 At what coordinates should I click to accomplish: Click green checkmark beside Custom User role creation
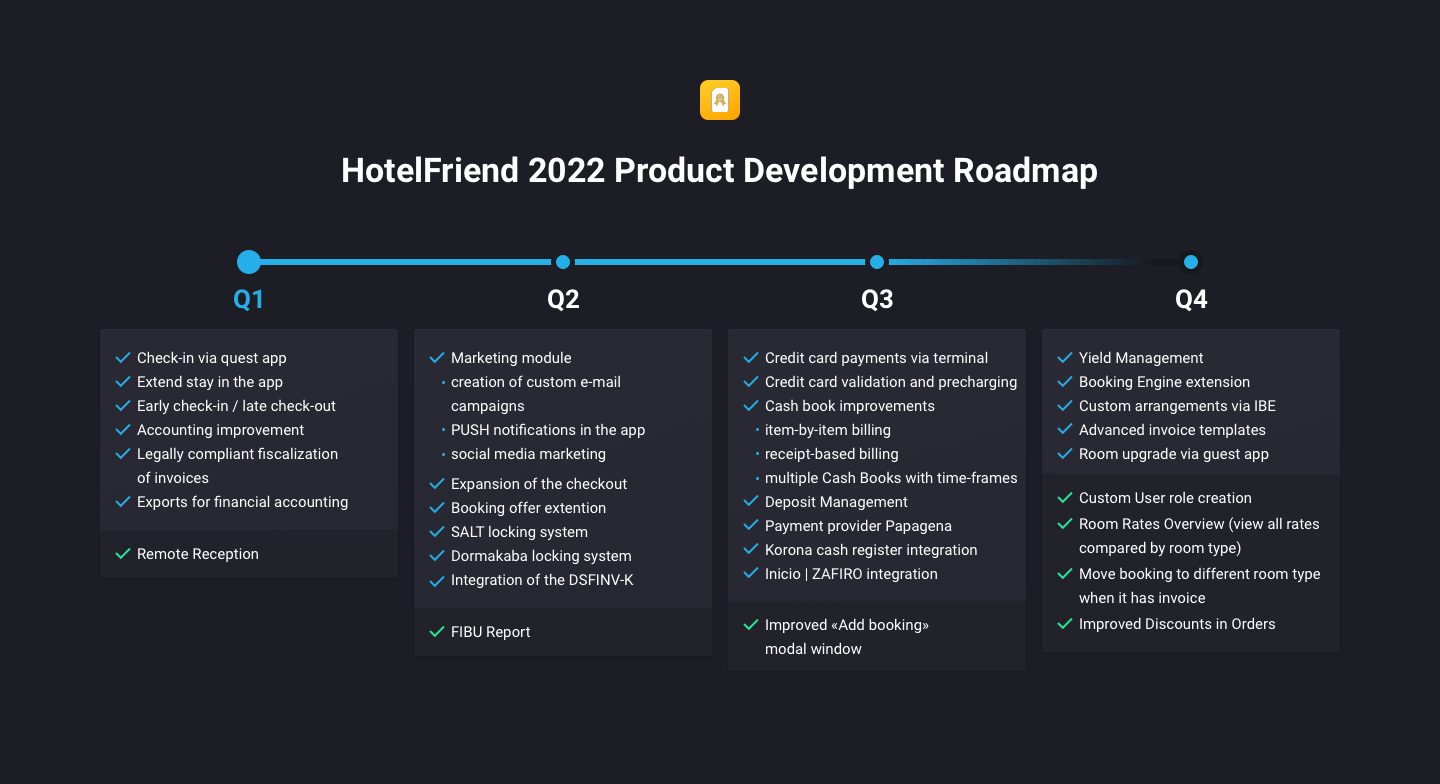pos(1065,498)
